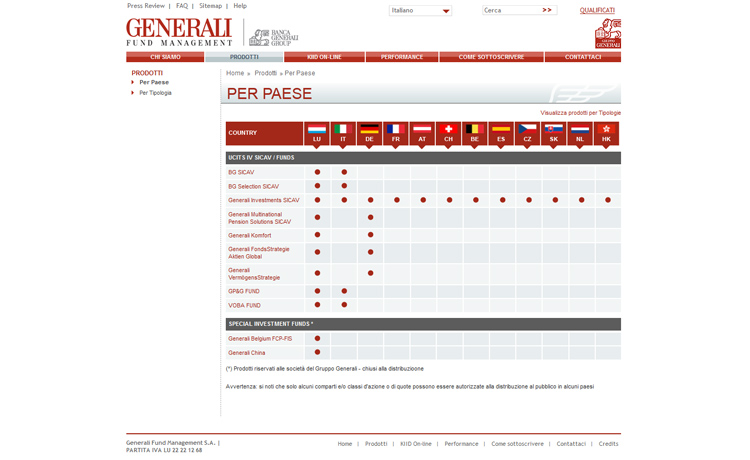Open the Generali China fund link

click(x=246, y=353)
